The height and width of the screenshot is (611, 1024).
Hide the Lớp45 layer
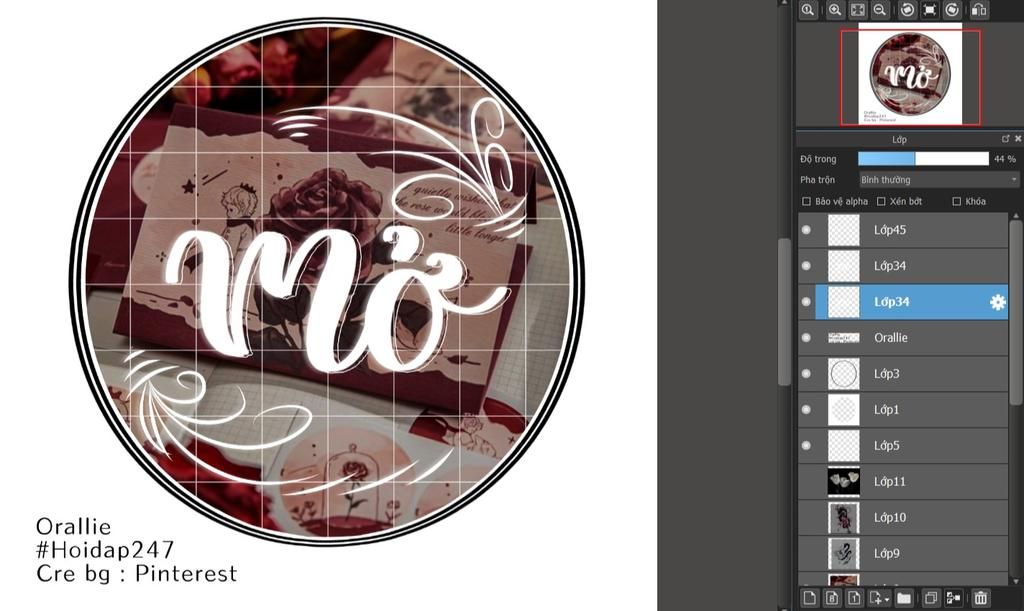(806, 230)
